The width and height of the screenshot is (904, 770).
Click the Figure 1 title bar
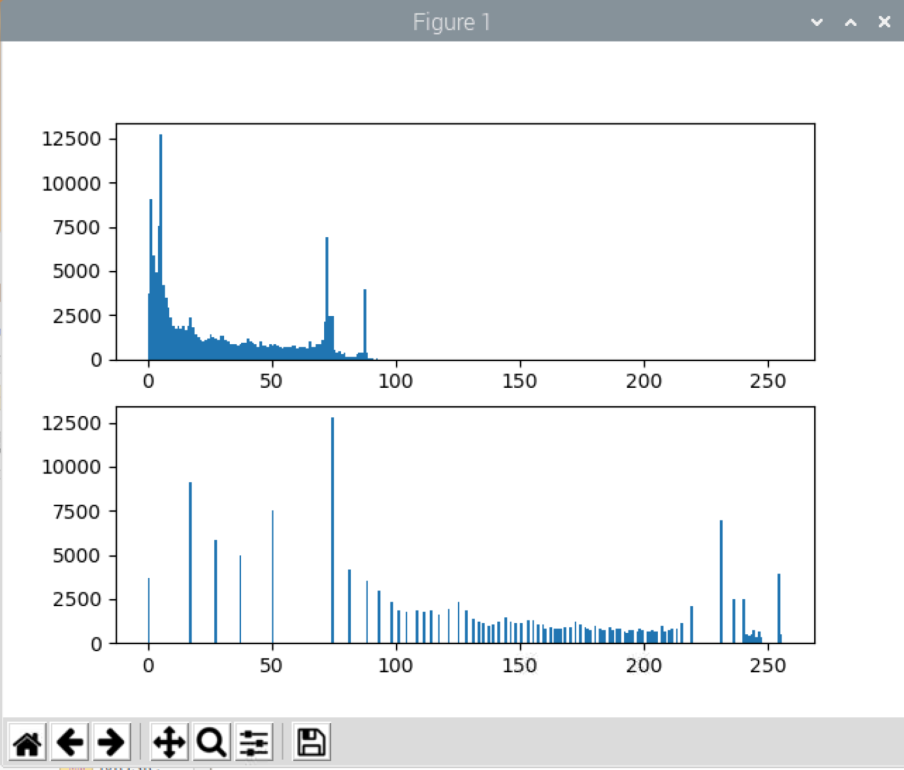tap(451, 22)
